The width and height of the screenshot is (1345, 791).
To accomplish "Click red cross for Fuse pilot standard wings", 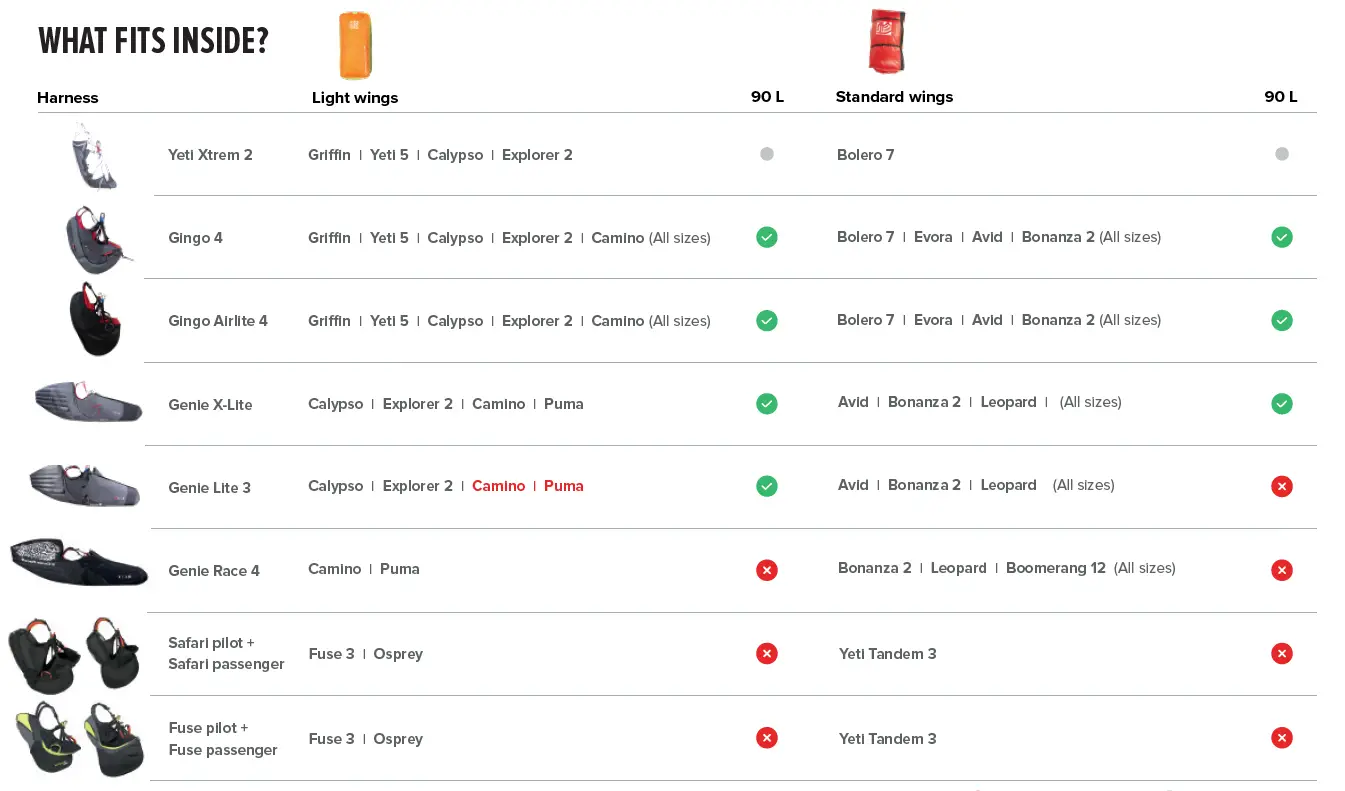I will pyautogui.click(x=1281, y=738).
